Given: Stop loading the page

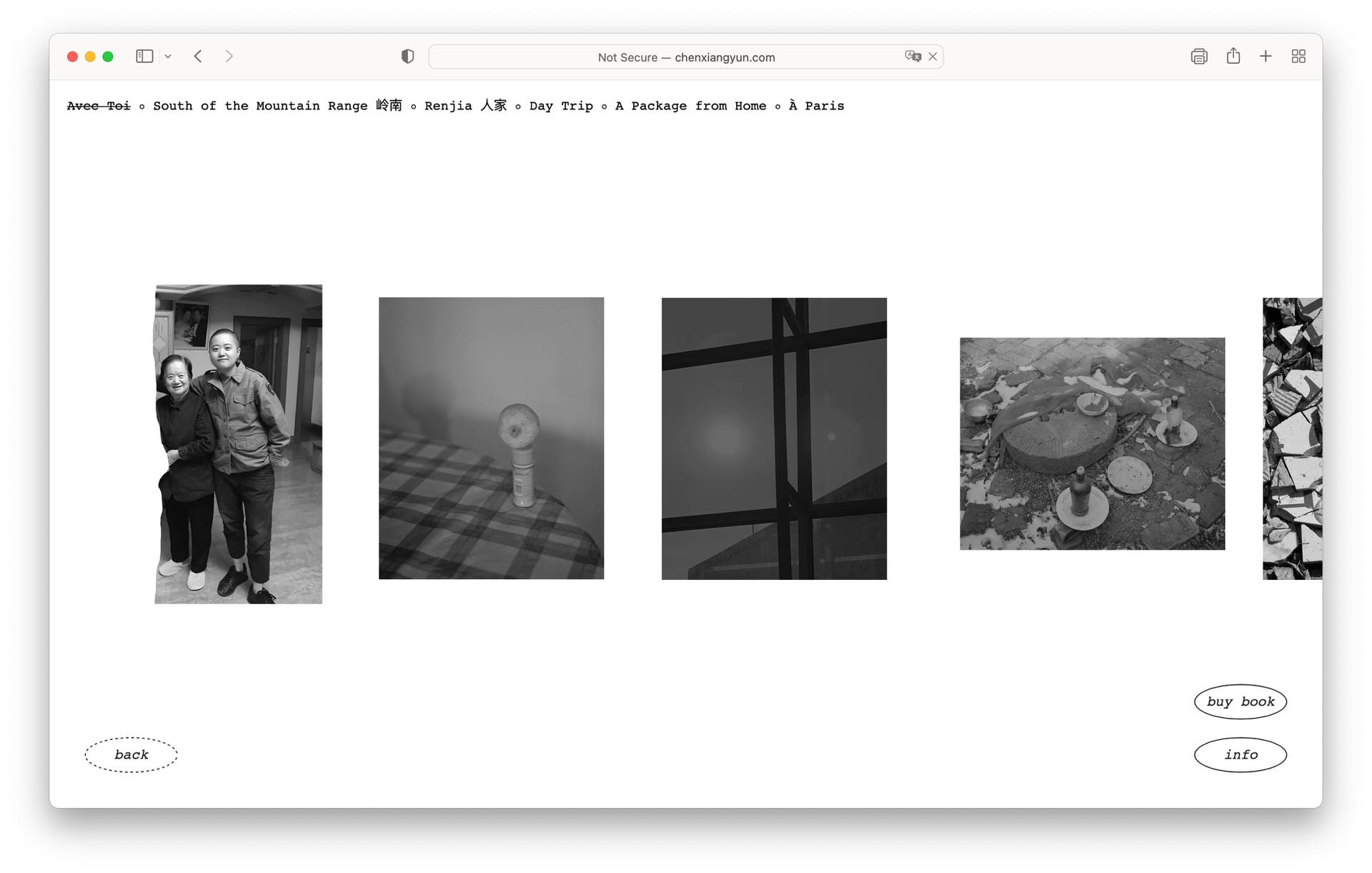Looking at the screenshot, I should [933, 56].
